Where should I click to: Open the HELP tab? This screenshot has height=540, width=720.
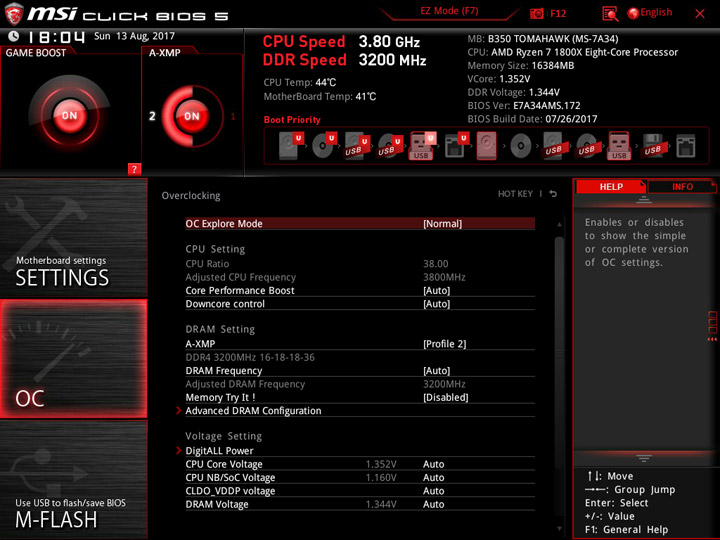point(611,186)
